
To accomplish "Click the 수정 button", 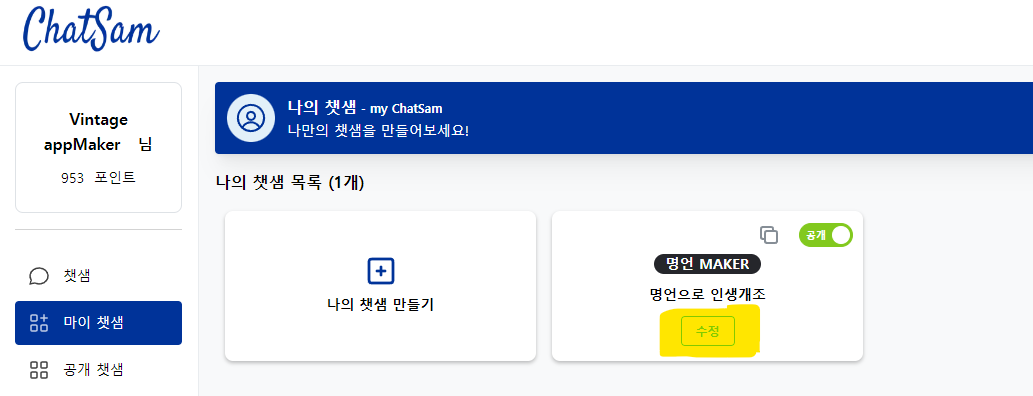I will coord(708,331).
